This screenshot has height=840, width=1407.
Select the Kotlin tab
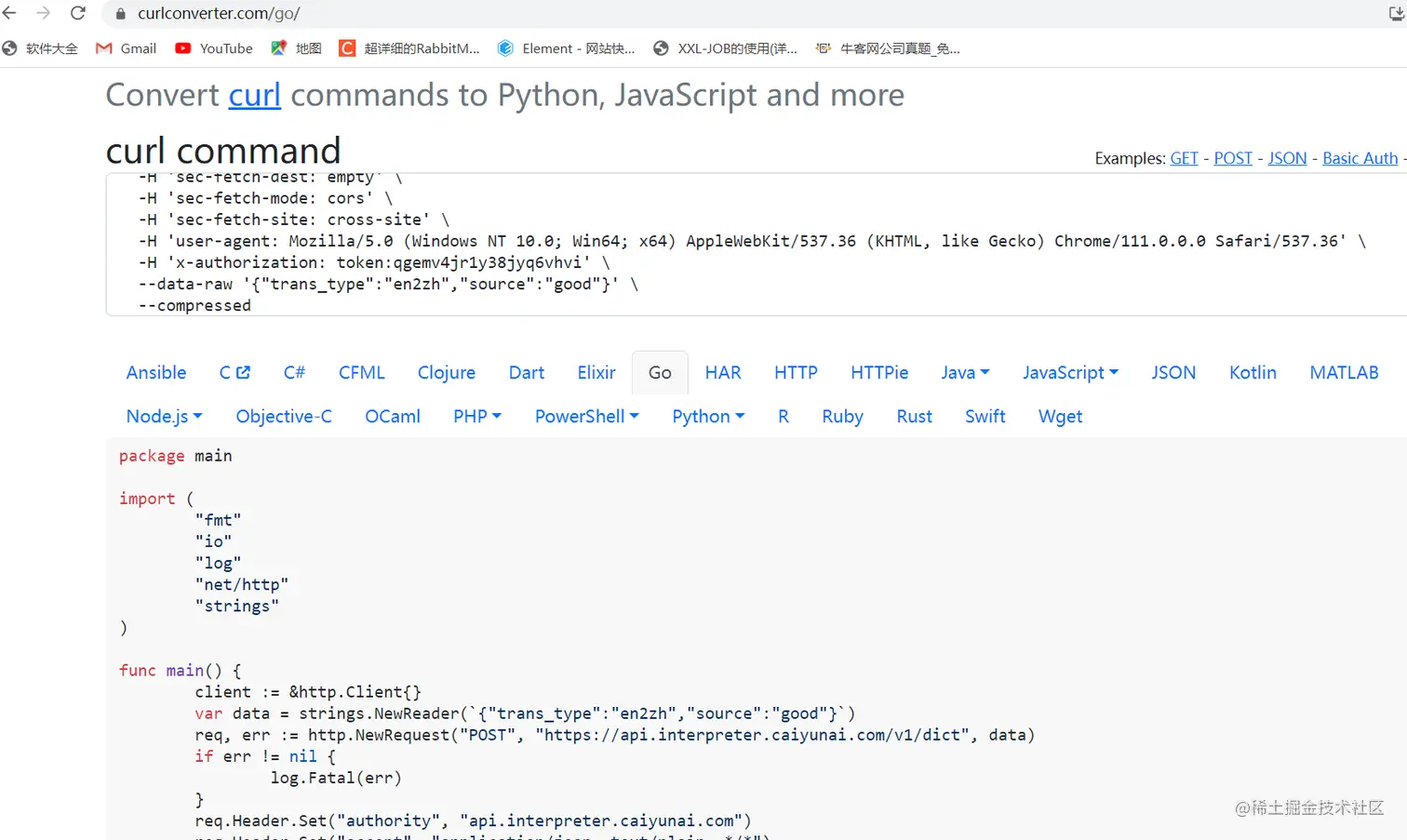click(1253, 372)
